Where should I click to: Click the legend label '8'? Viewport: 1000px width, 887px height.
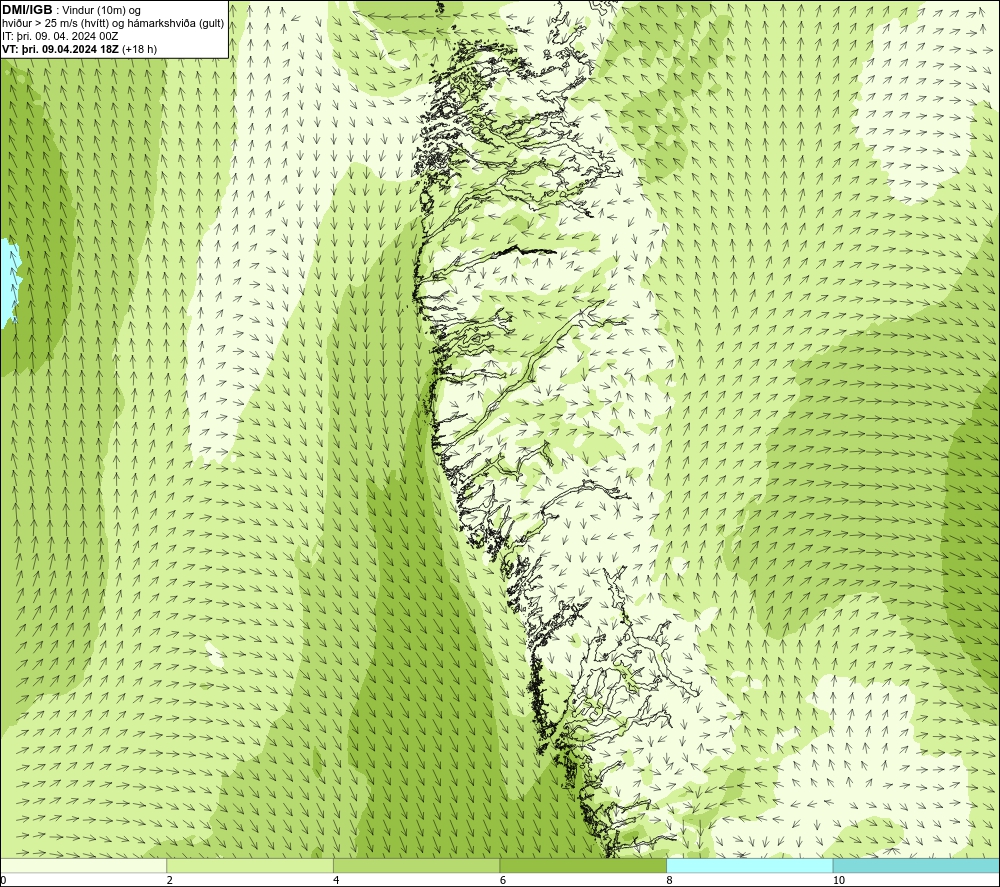[669, 880]
